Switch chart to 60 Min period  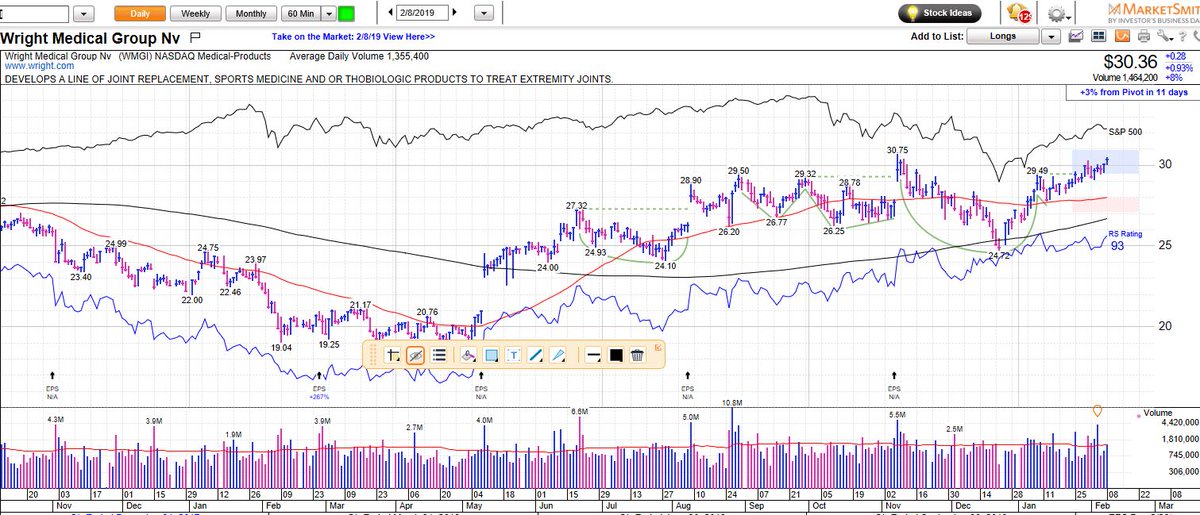coord(300,14)
